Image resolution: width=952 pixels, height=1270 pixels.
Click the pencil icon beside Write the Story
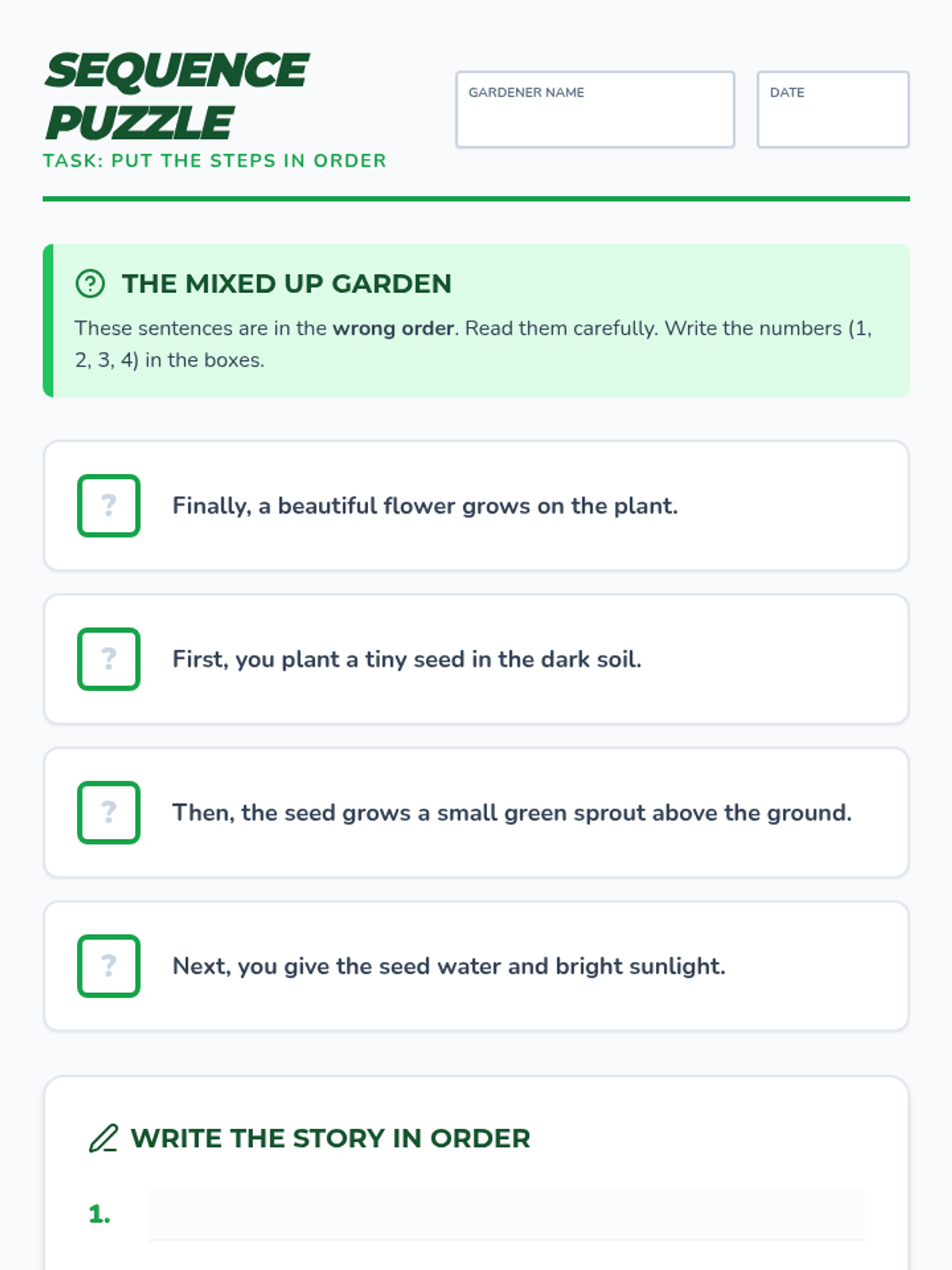click(103, 1138)
